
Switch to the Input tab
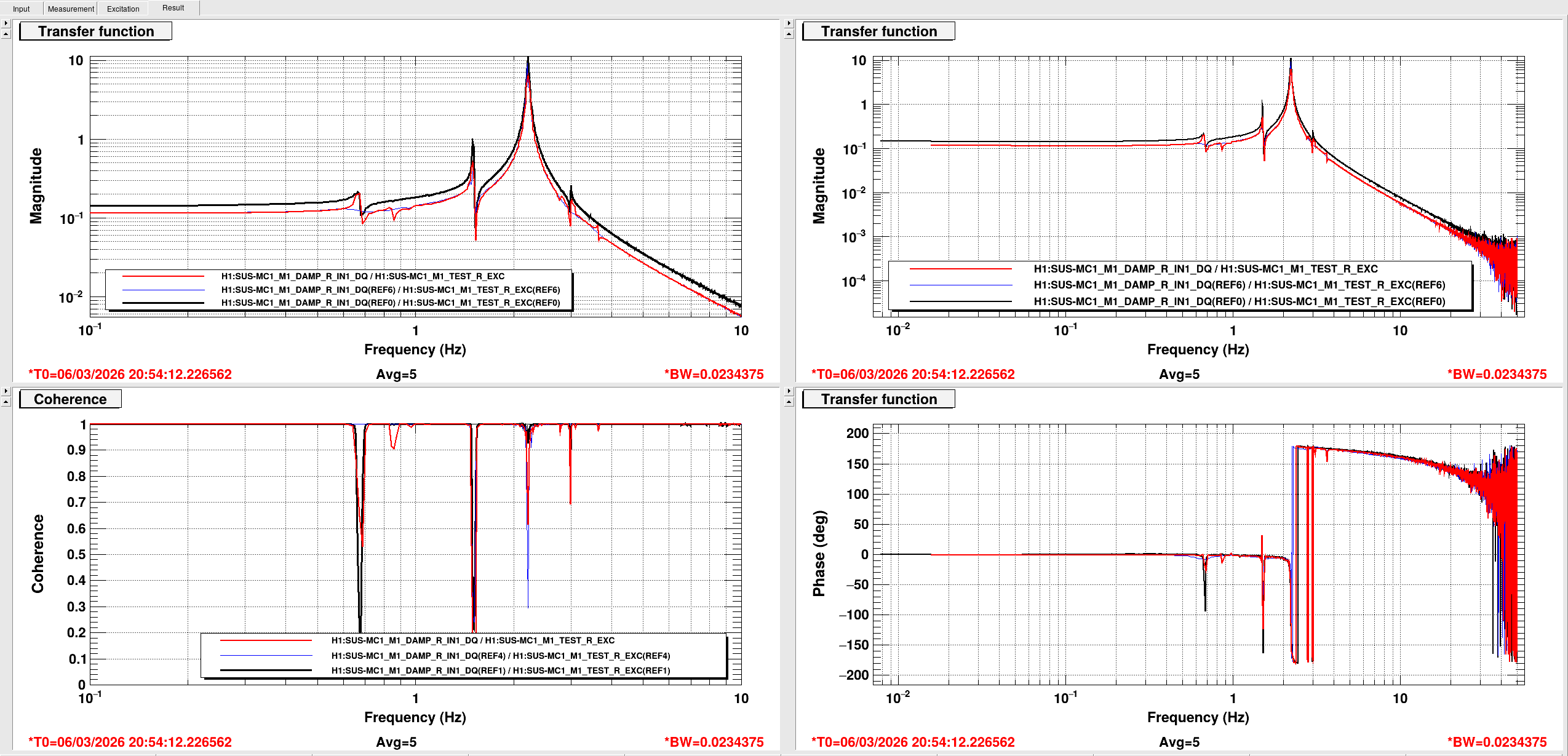21,9
